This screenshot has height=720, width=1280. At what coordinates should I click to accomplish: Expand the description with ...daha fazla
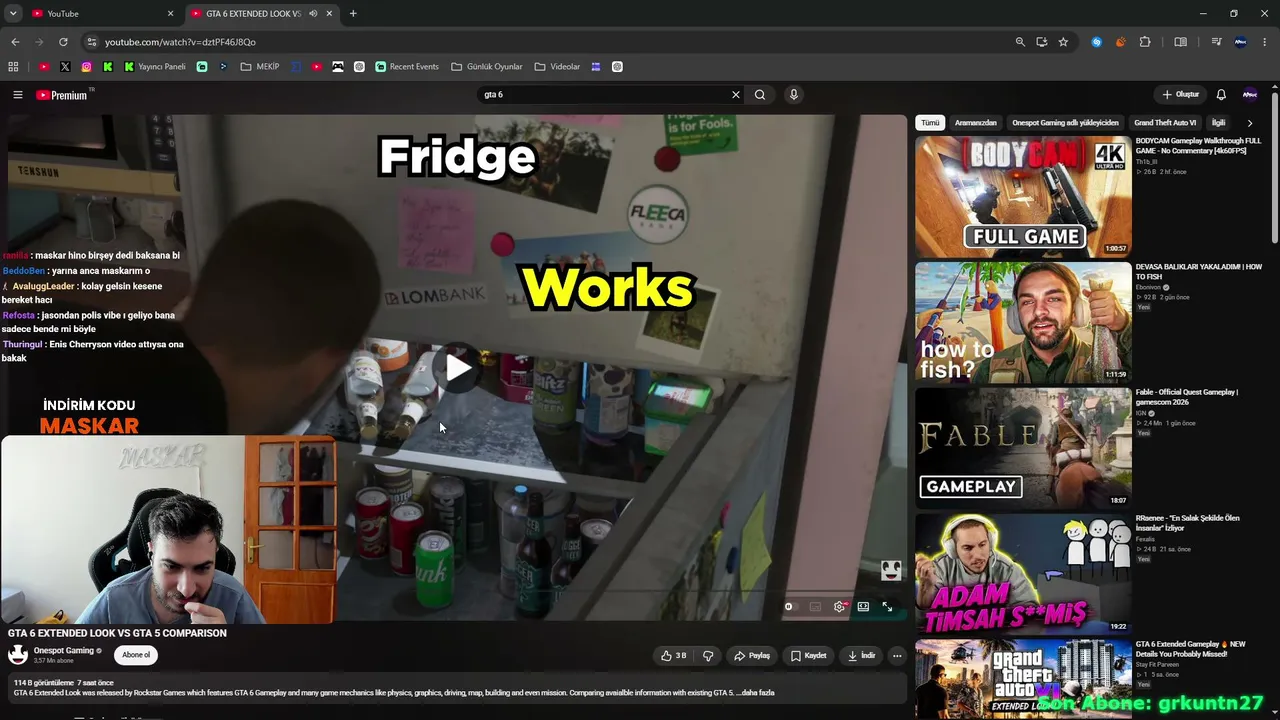click(x=755, y=692)
